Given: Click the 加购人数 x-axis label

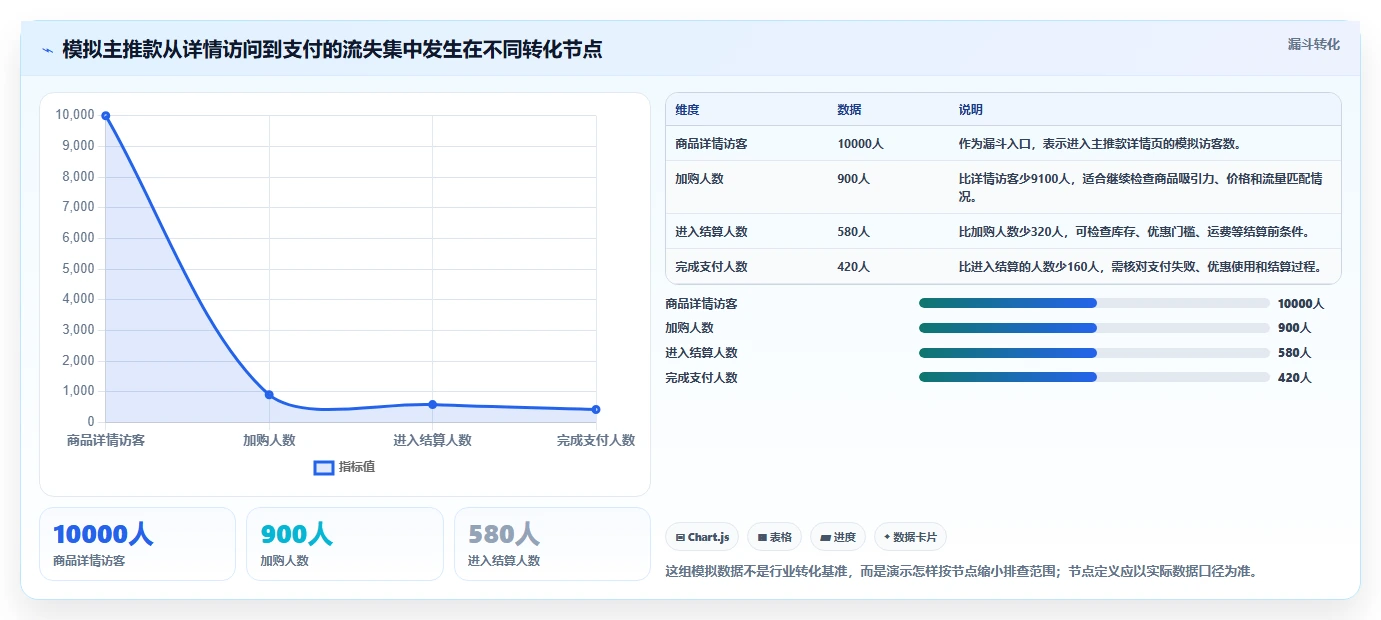Looking at the screenshot, I should pos(269,440).
